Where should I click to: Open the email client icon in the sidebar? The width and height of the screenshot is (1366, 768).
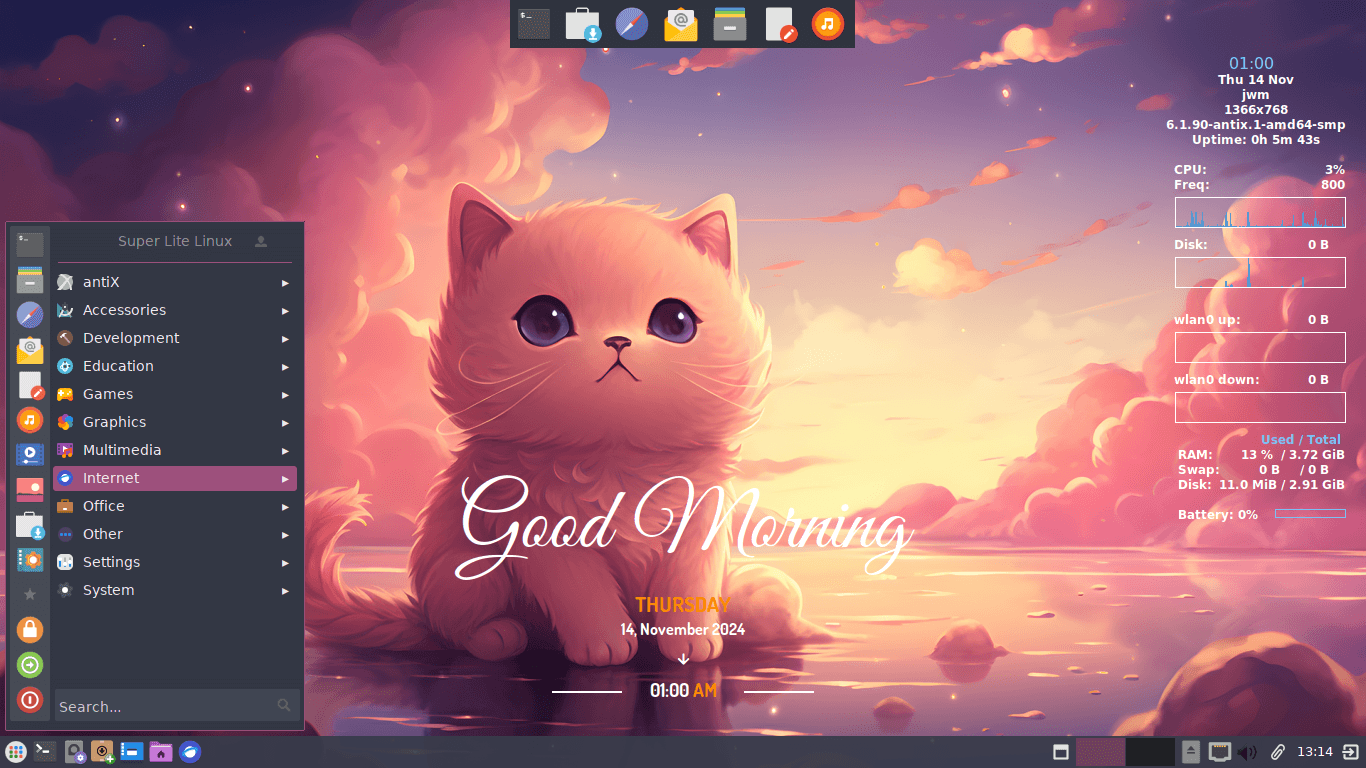(x=29, y=349)
